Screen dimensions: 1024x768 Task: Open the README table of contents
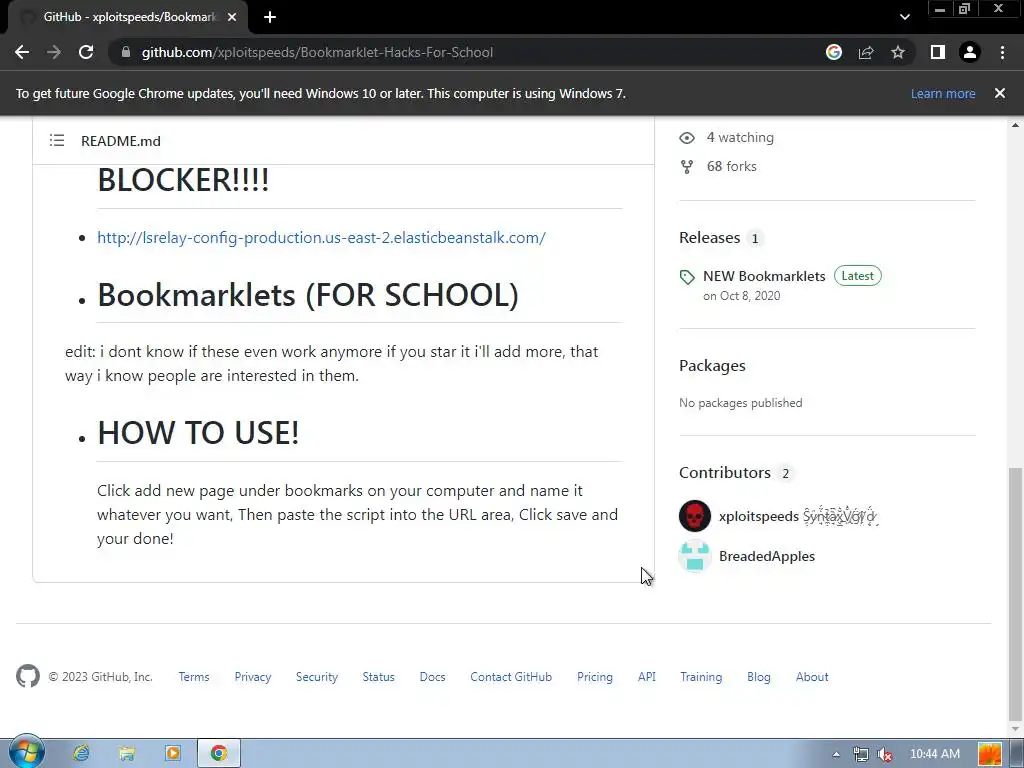(x=57, y=140)
